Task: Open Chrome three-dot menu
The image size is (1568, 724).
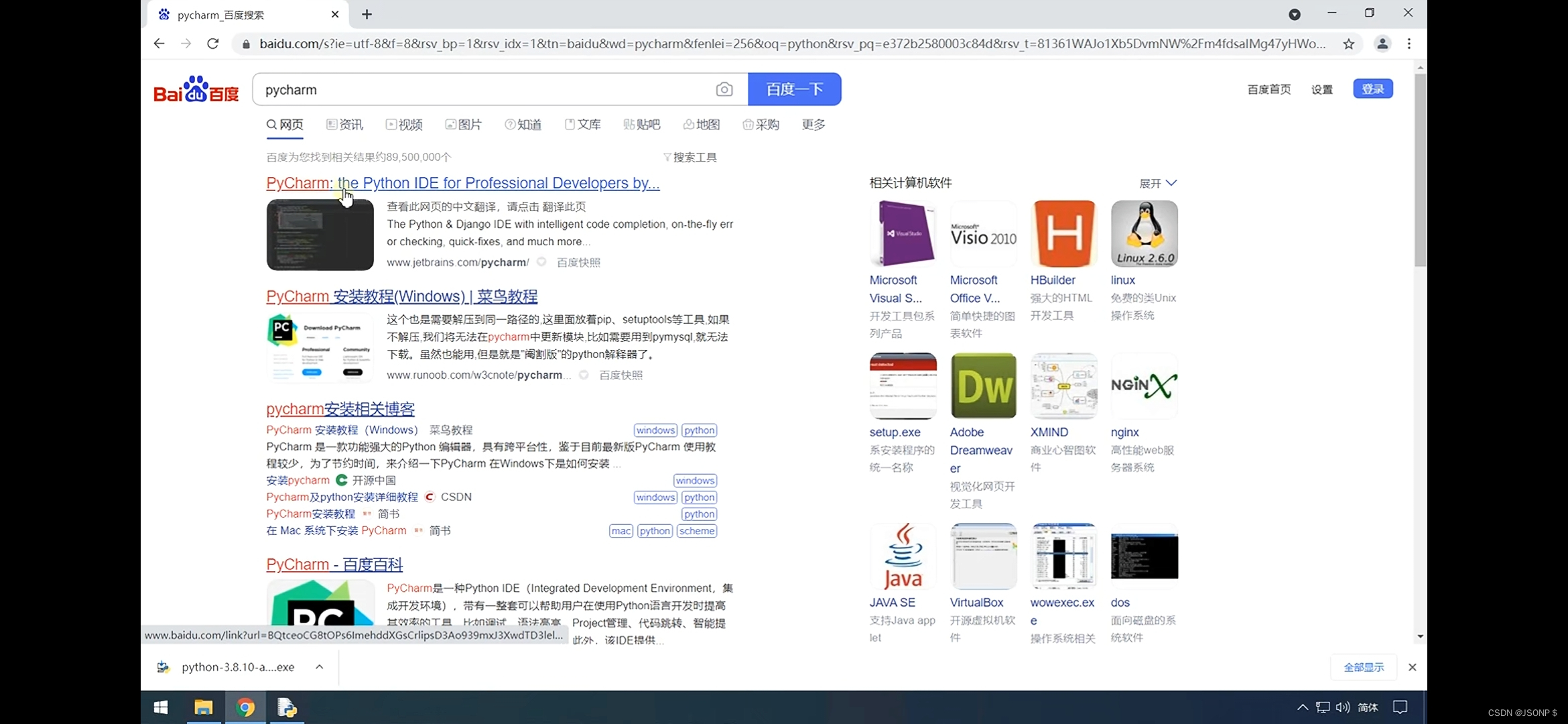Action: [1409, 44]
